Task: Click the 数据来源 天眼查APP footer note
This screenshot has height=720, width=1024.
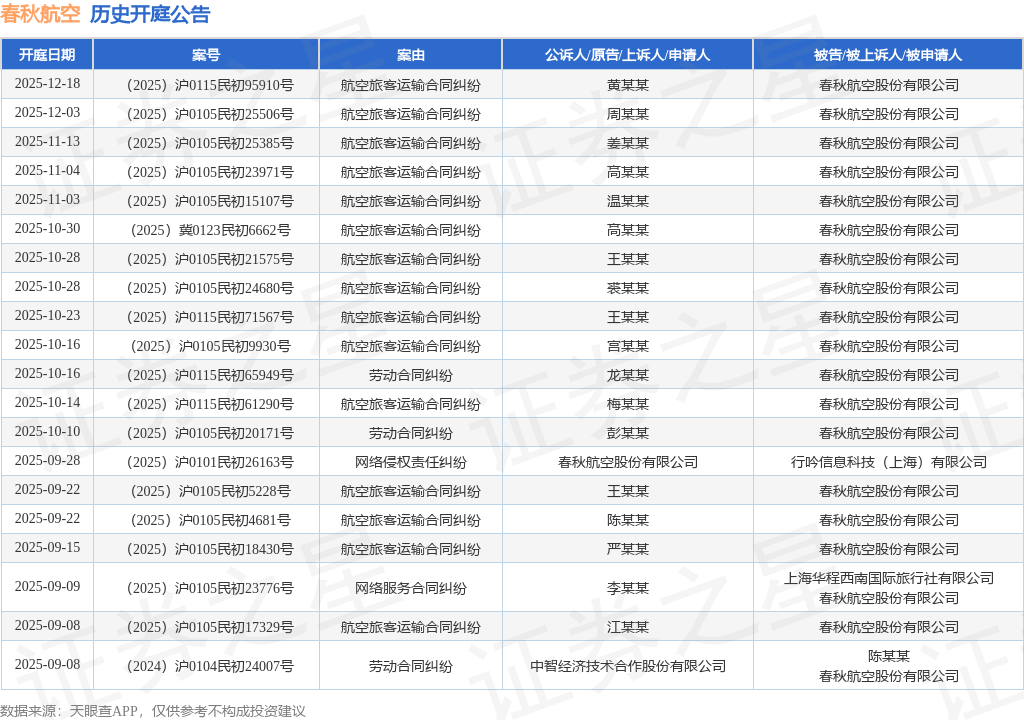Action: click(x=153, y=711)
